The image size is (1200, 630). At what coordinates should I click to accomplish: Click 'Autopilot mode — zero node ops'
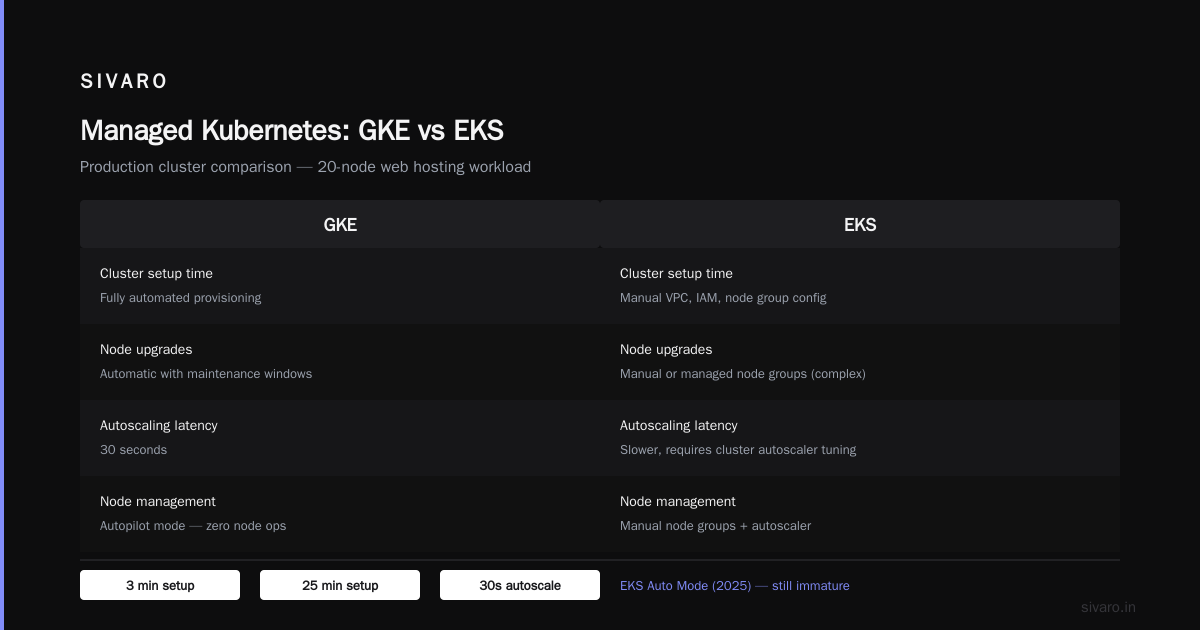point(193,526)
